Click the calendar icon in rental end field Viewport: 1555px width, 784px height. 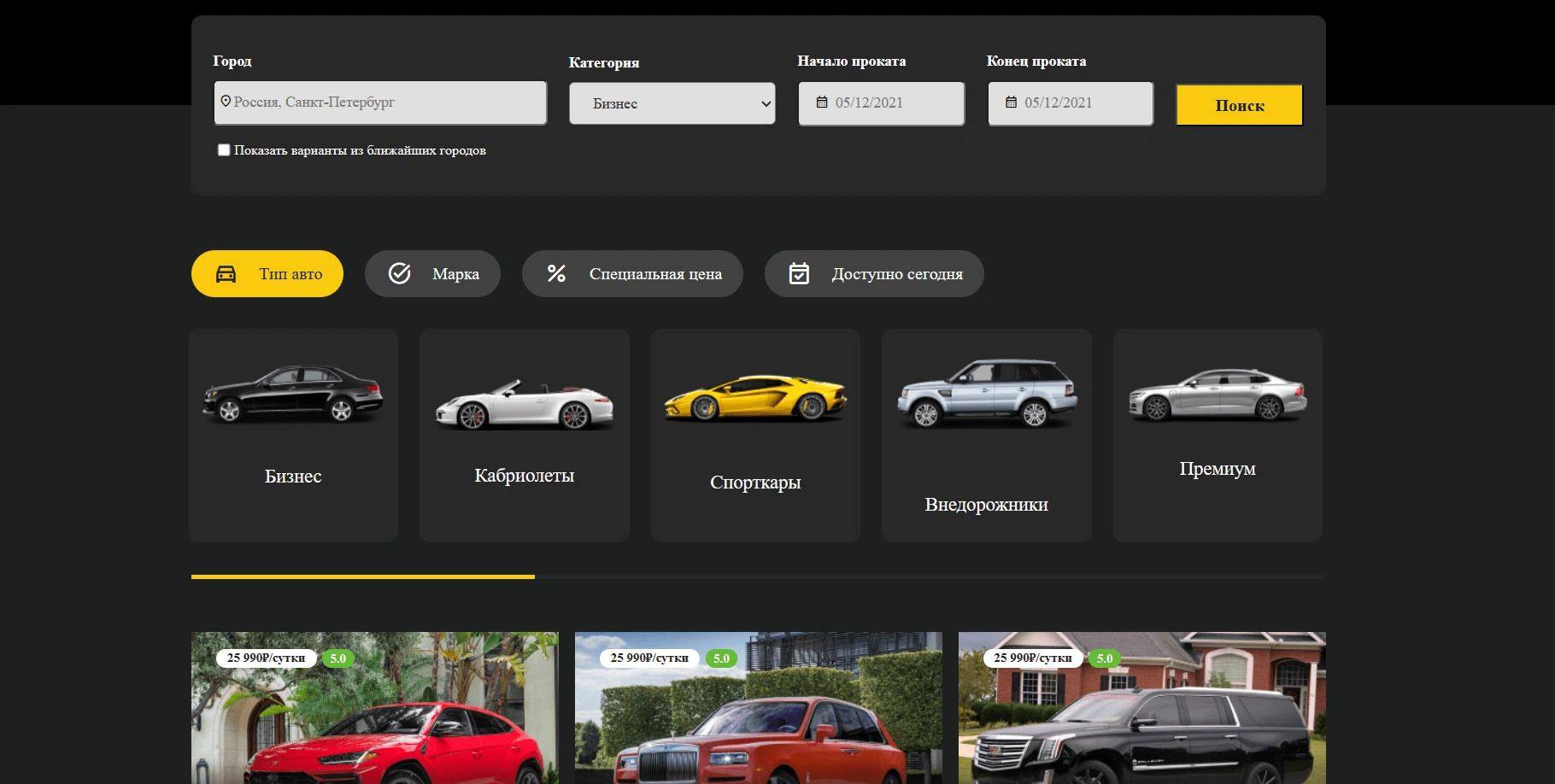click(x=1011, y=102)
